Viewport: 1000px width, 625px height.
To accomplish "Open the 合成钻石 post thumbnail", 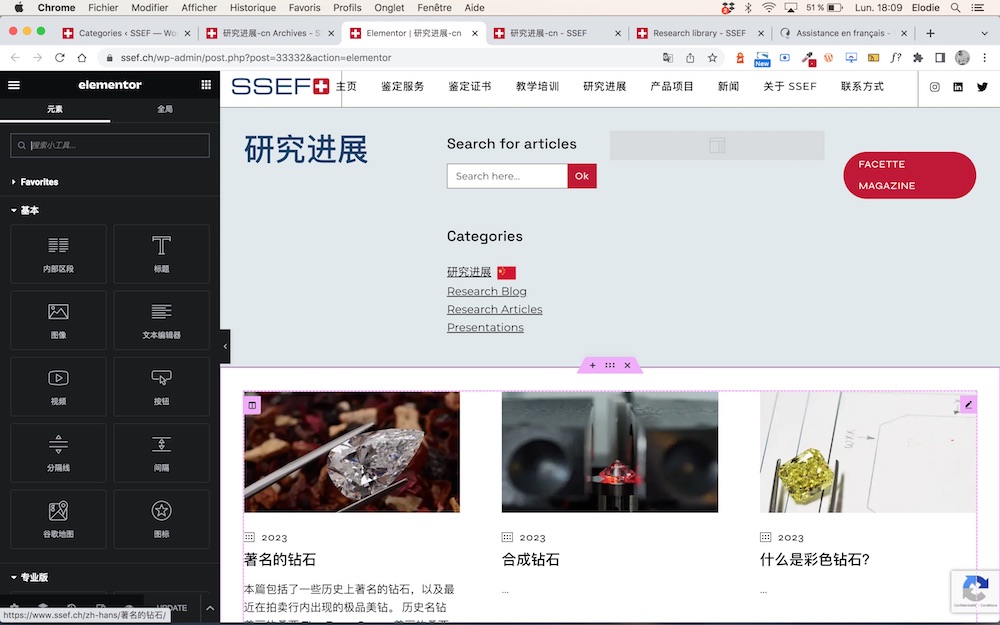I will pos(610,452).
